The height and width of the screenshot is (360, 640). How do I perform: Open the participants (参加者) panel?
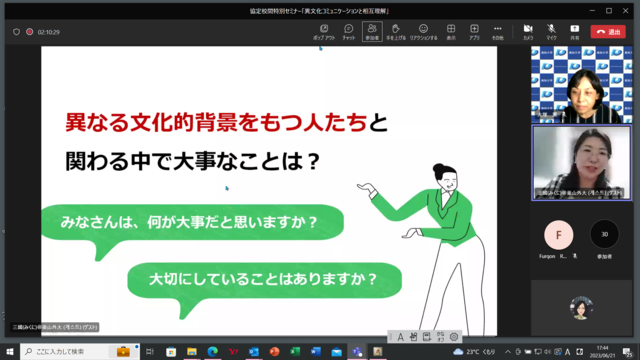(372, 32)
